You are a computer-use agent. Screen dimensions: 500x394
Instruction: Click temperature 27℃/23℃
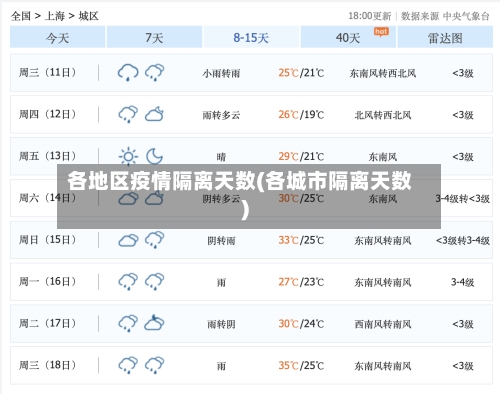click(301, 282)
